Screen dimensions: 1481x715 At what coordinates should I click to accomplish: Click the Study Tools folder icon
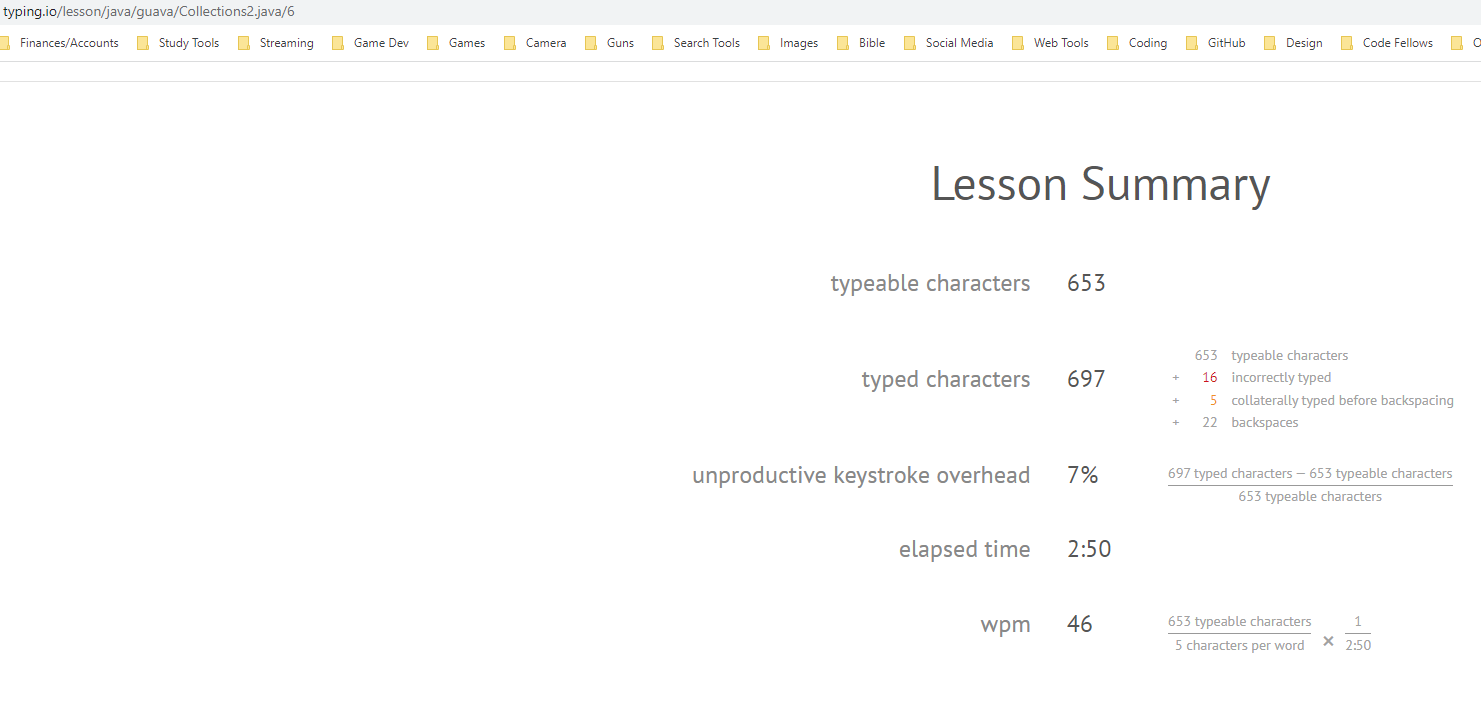(x=143, y=43)
